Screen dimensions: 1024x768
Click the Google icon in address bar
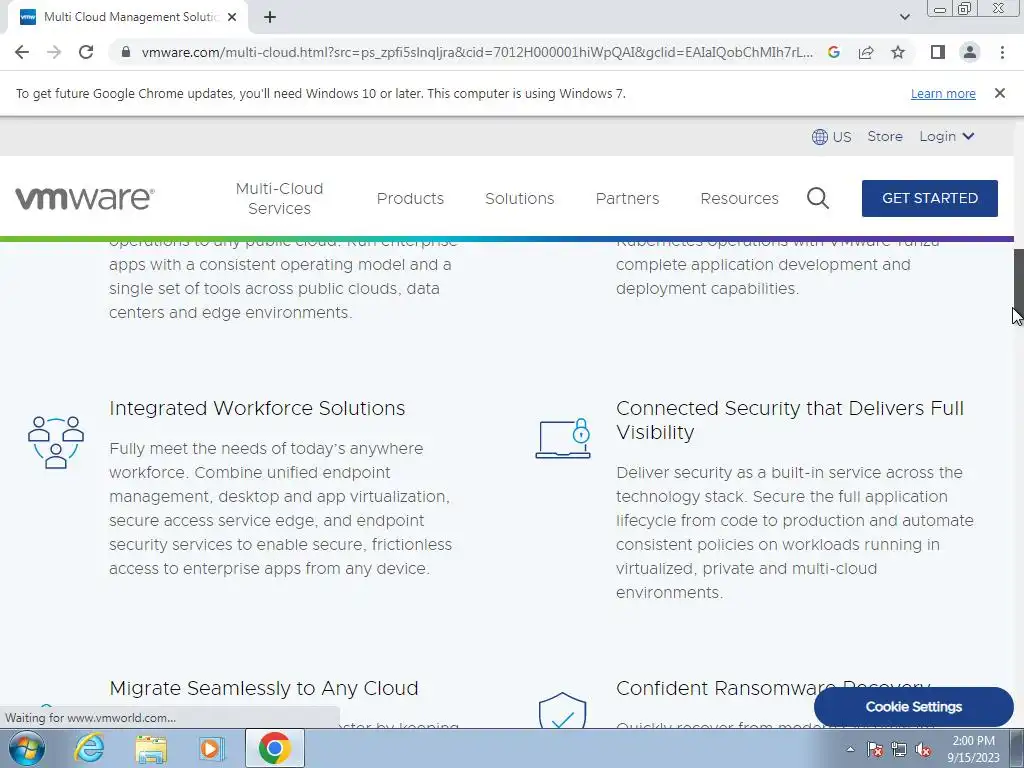[x=833, y=52]
